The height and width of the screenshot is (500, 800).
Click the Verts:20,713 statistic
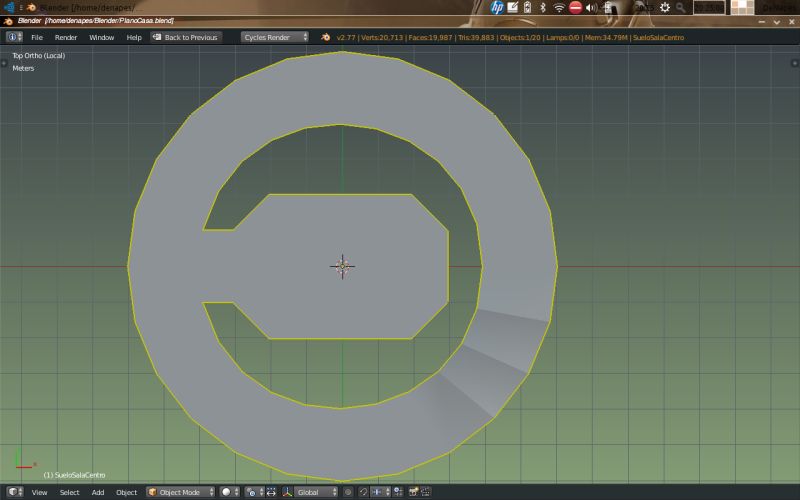point(382,37)
